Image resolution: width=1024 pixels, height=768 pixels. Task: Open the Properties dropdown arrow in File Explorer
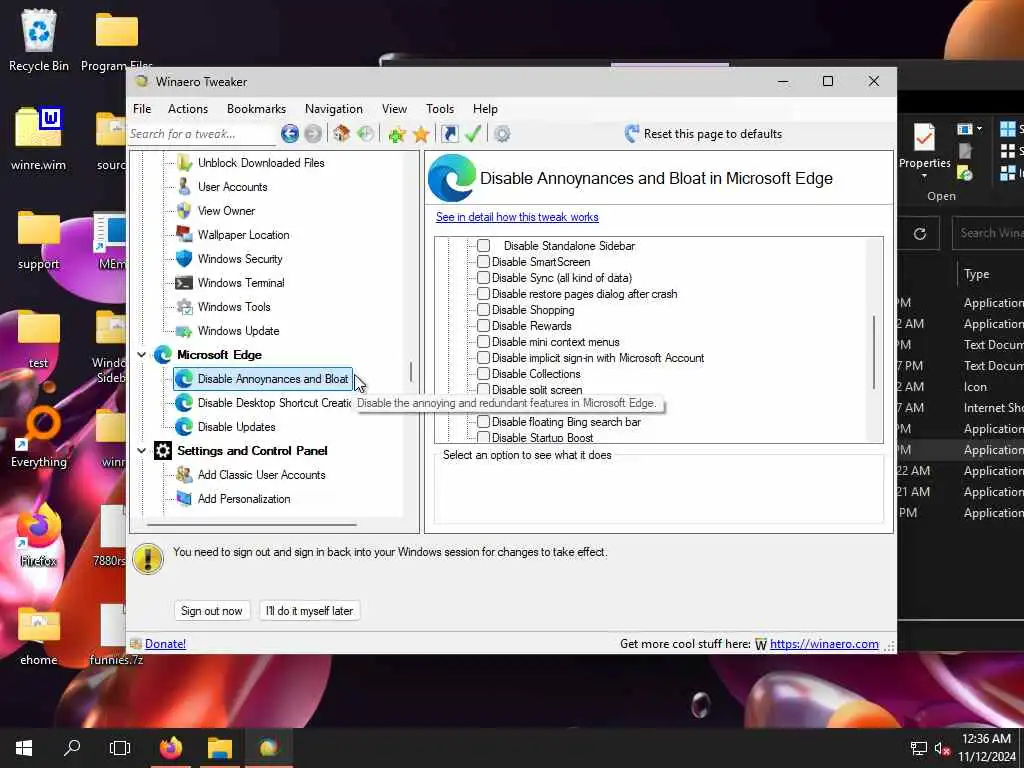tap(924, 177)
